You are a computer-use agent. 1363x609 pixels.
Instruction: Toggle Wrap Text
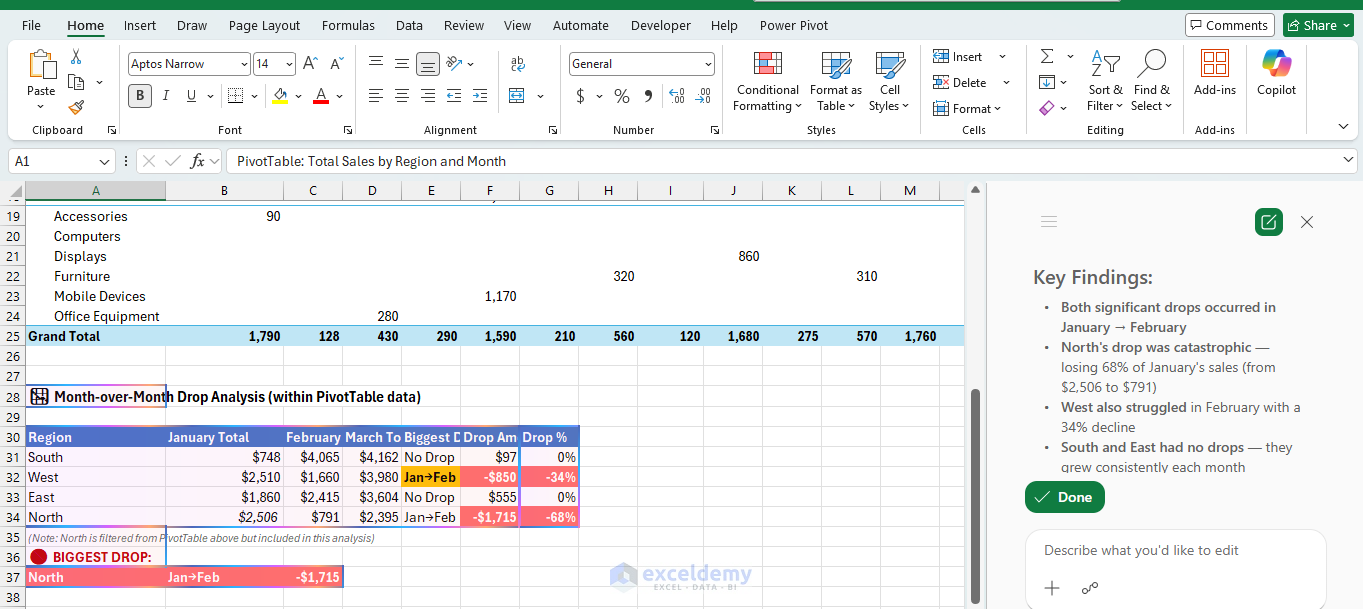[x=518, y=63]
